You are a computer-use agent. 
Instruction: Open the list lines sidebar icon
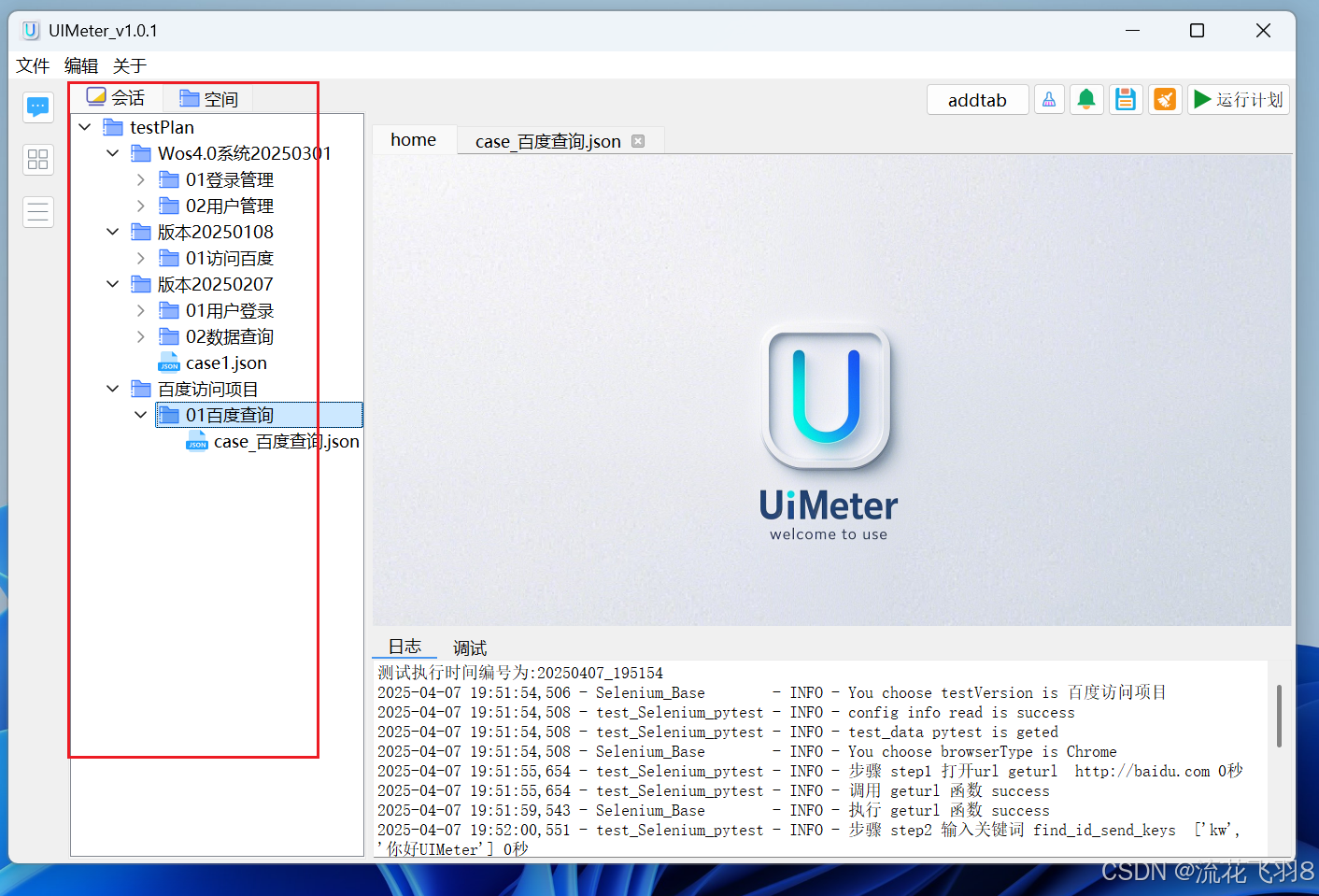pyautogui.click(x=38, y=212)
